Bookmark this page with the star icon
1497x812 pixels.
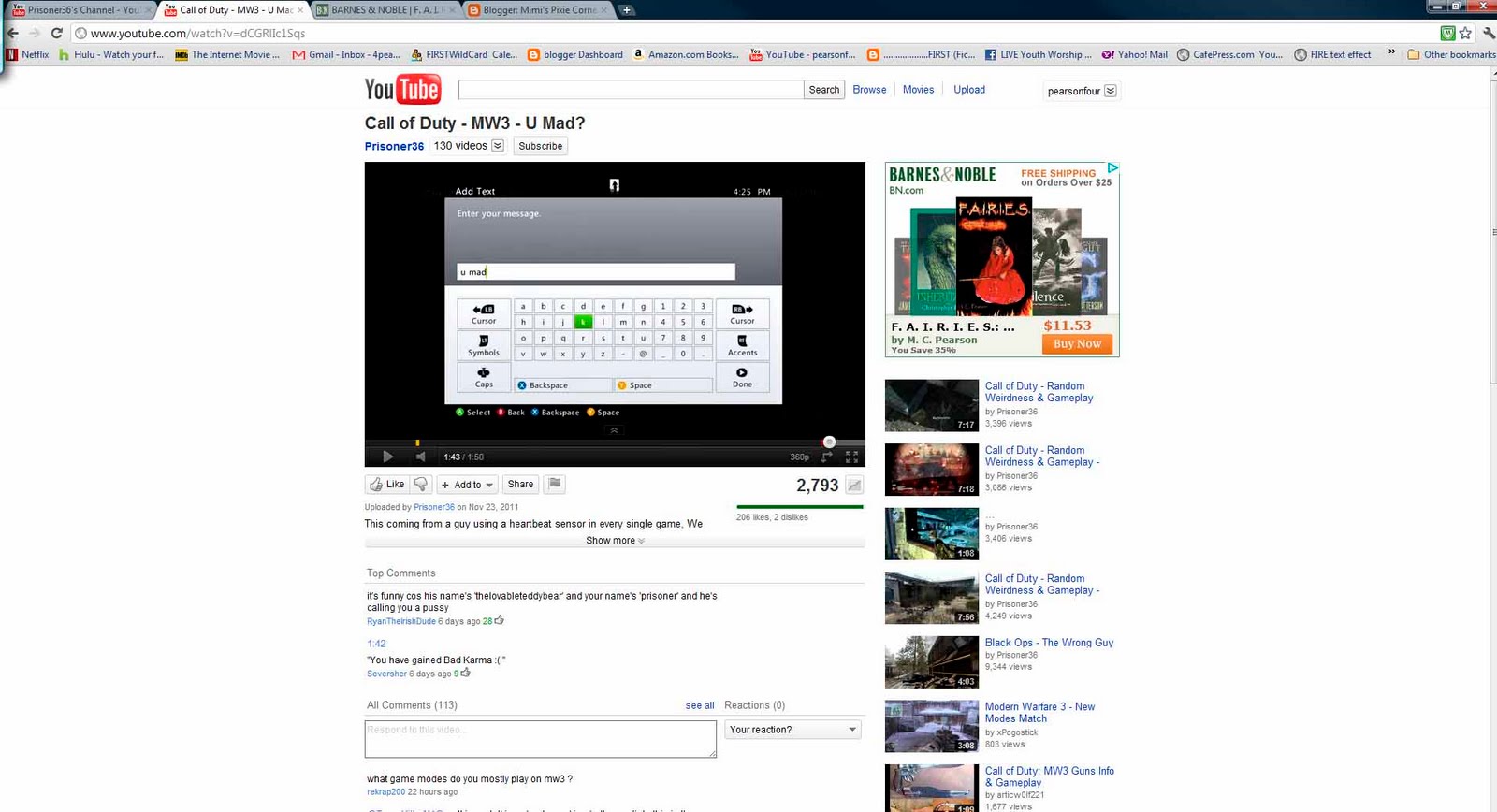[1465, 33]
